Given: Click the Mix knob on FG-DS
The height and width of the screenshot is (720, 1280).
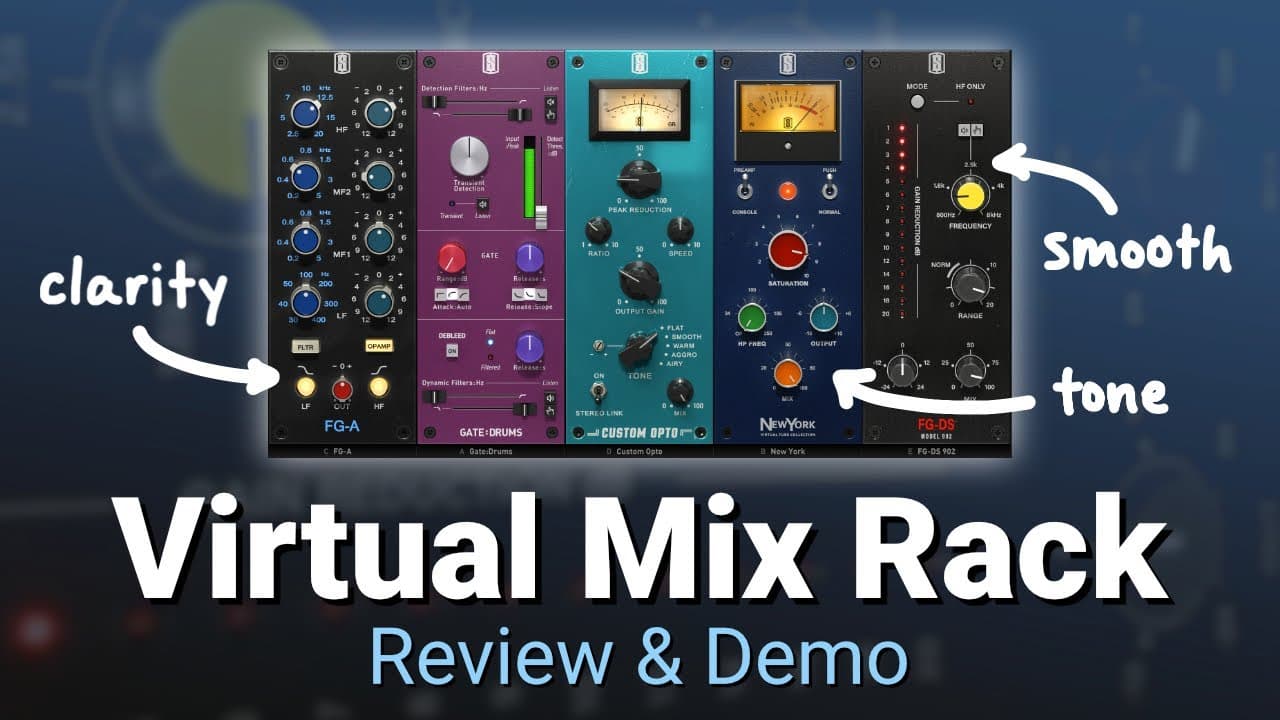Looking at the screenshot, I should [970, 371].
